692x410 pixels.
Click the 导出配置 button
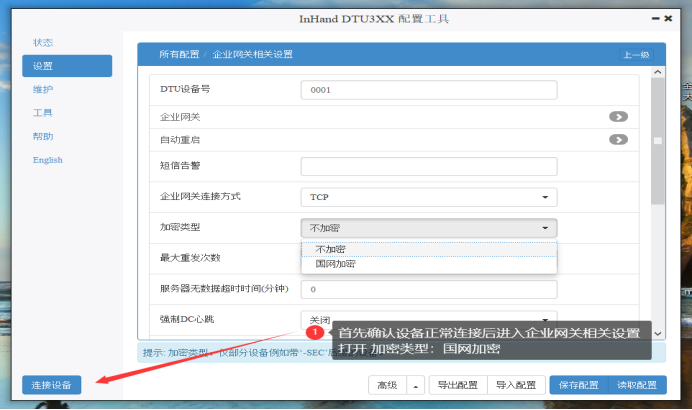click(458, 385)
